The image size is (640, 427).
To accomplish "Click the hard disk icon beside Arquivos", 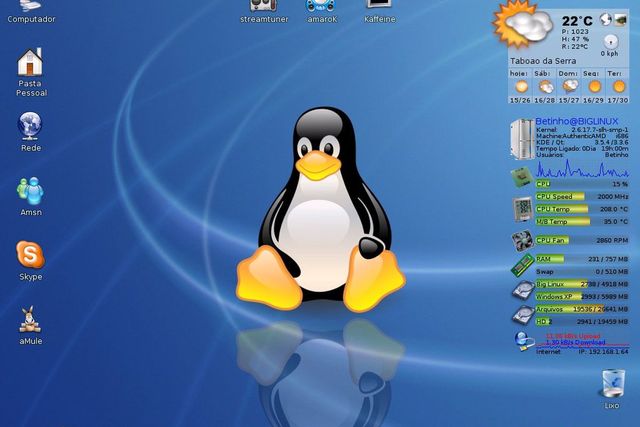I will pos(523,316).
